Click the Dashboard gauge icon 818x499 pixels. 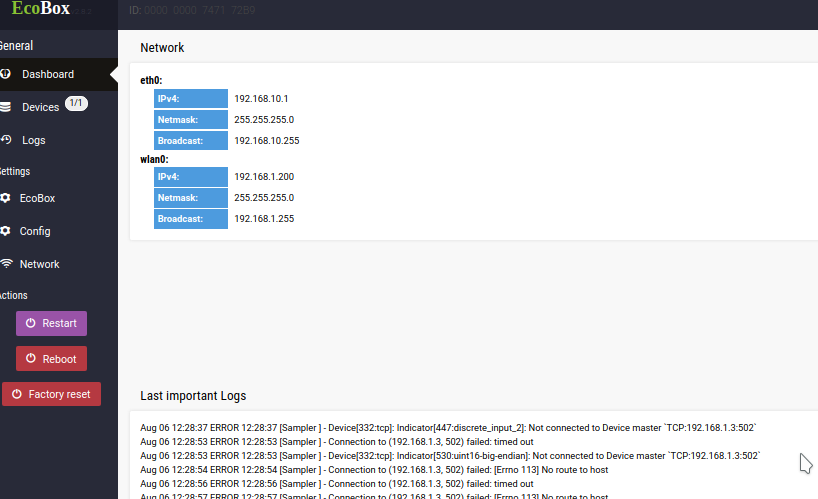point(5,74)
